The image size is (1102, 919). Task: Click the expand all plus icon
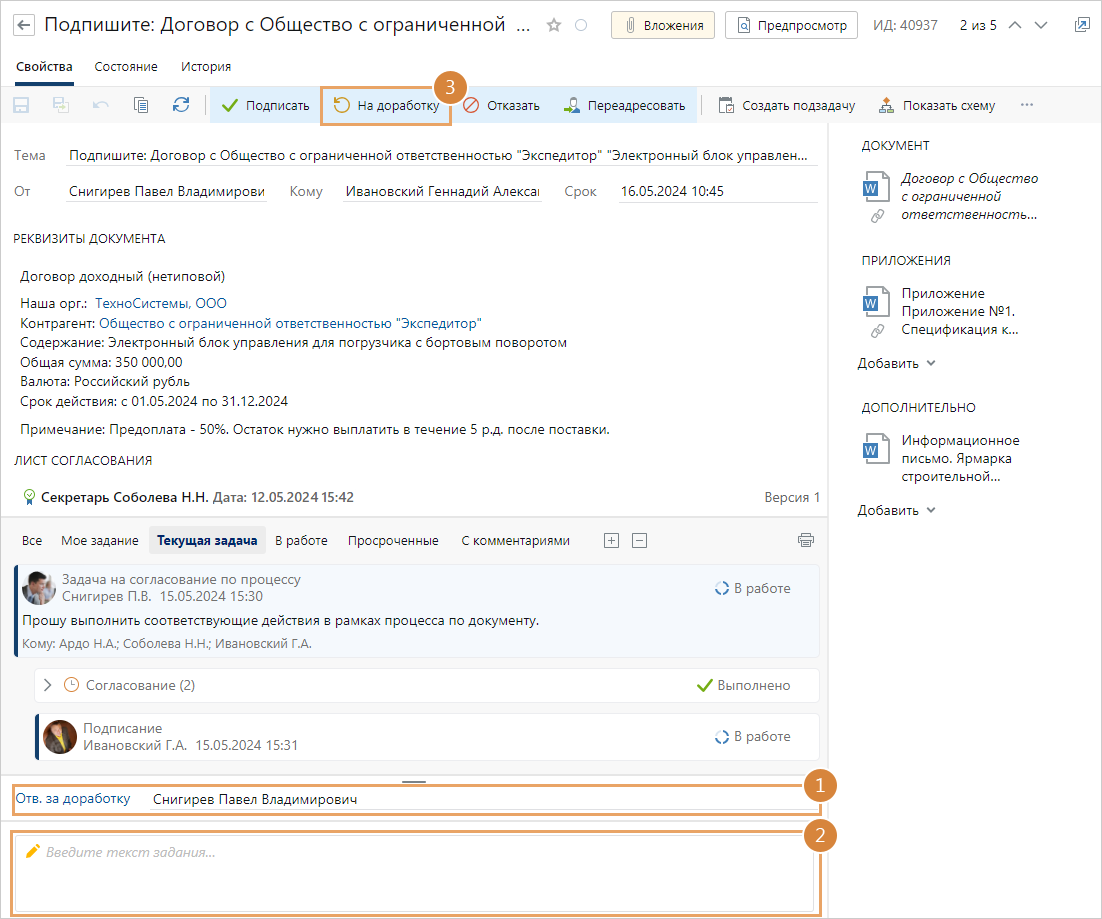[611, 540]
